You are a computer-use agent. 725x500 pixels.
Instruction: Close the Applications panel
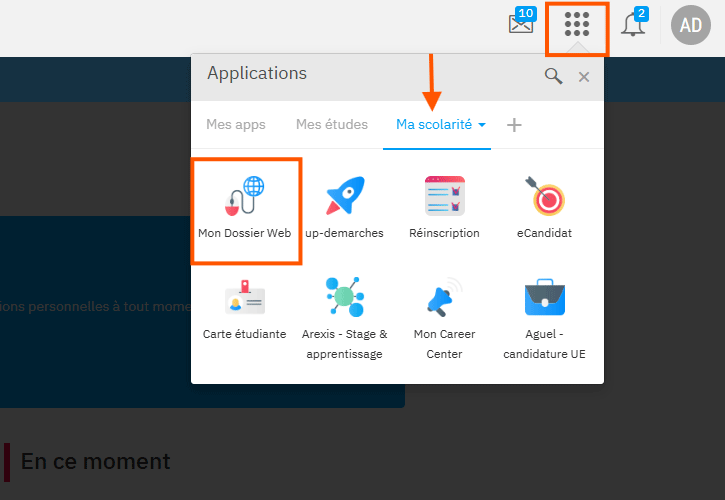click(584, 77)
